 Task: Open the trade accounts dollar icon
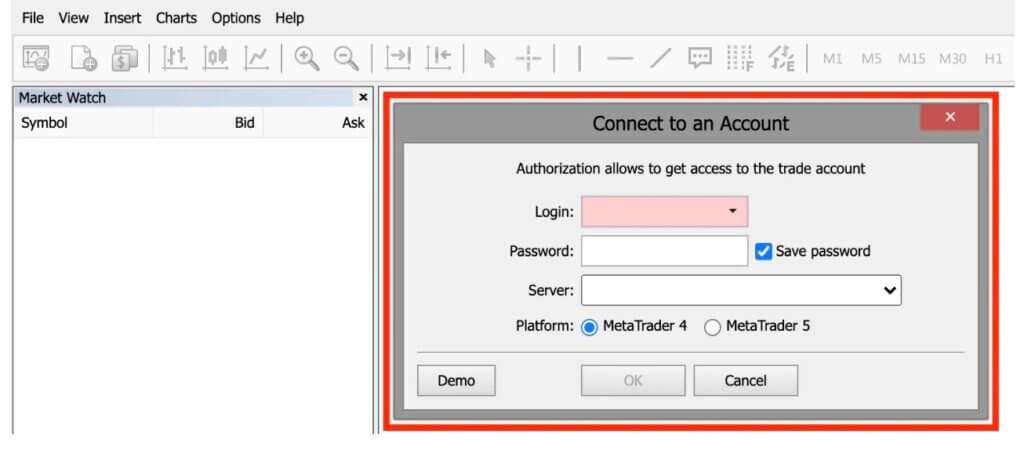tap(124, 59)
